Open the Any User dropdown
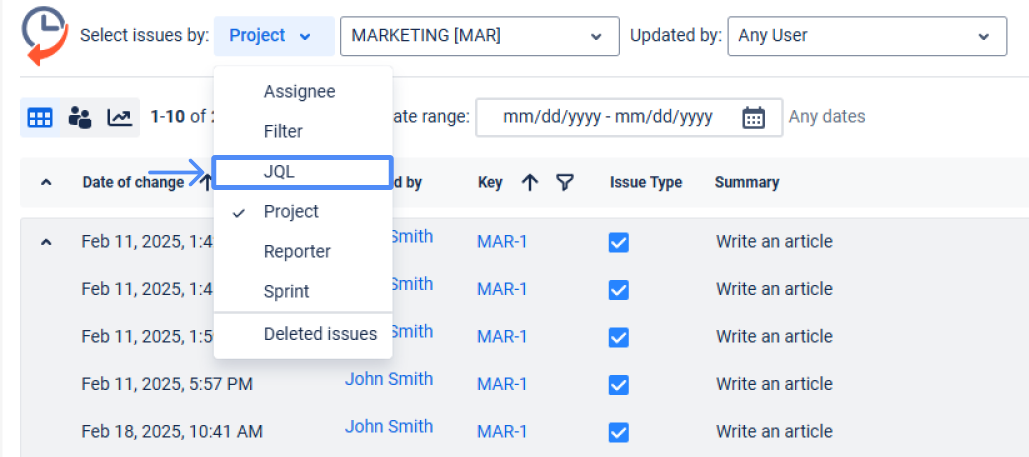 (x=866, y=36)
